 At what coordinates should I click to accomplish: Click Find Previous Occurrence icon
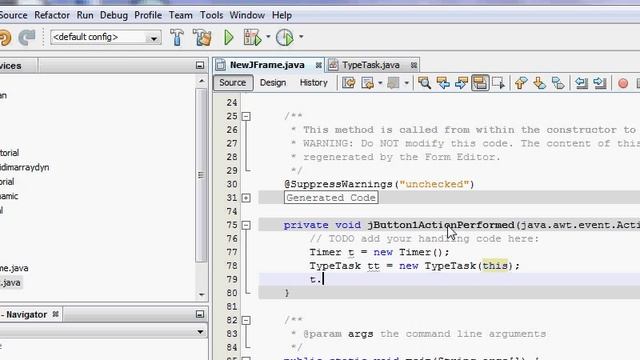click(x=443, y=83)
